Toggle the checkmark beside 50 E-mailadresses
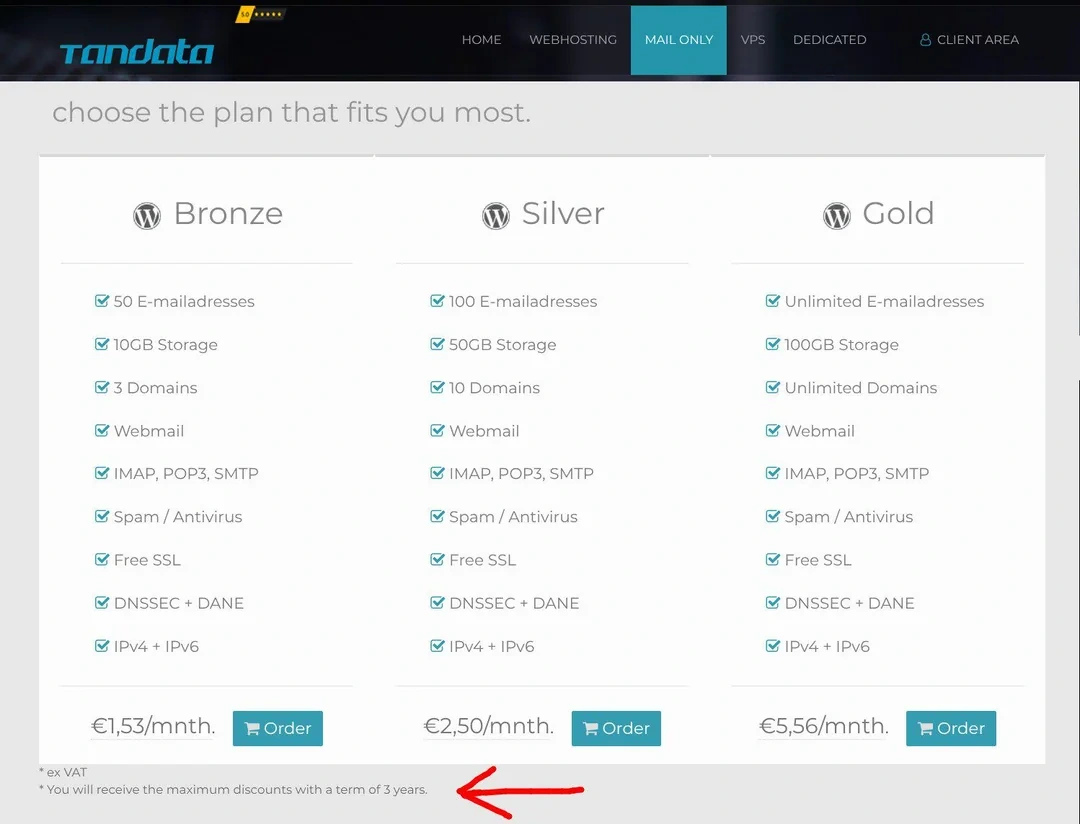 point(102,301)
